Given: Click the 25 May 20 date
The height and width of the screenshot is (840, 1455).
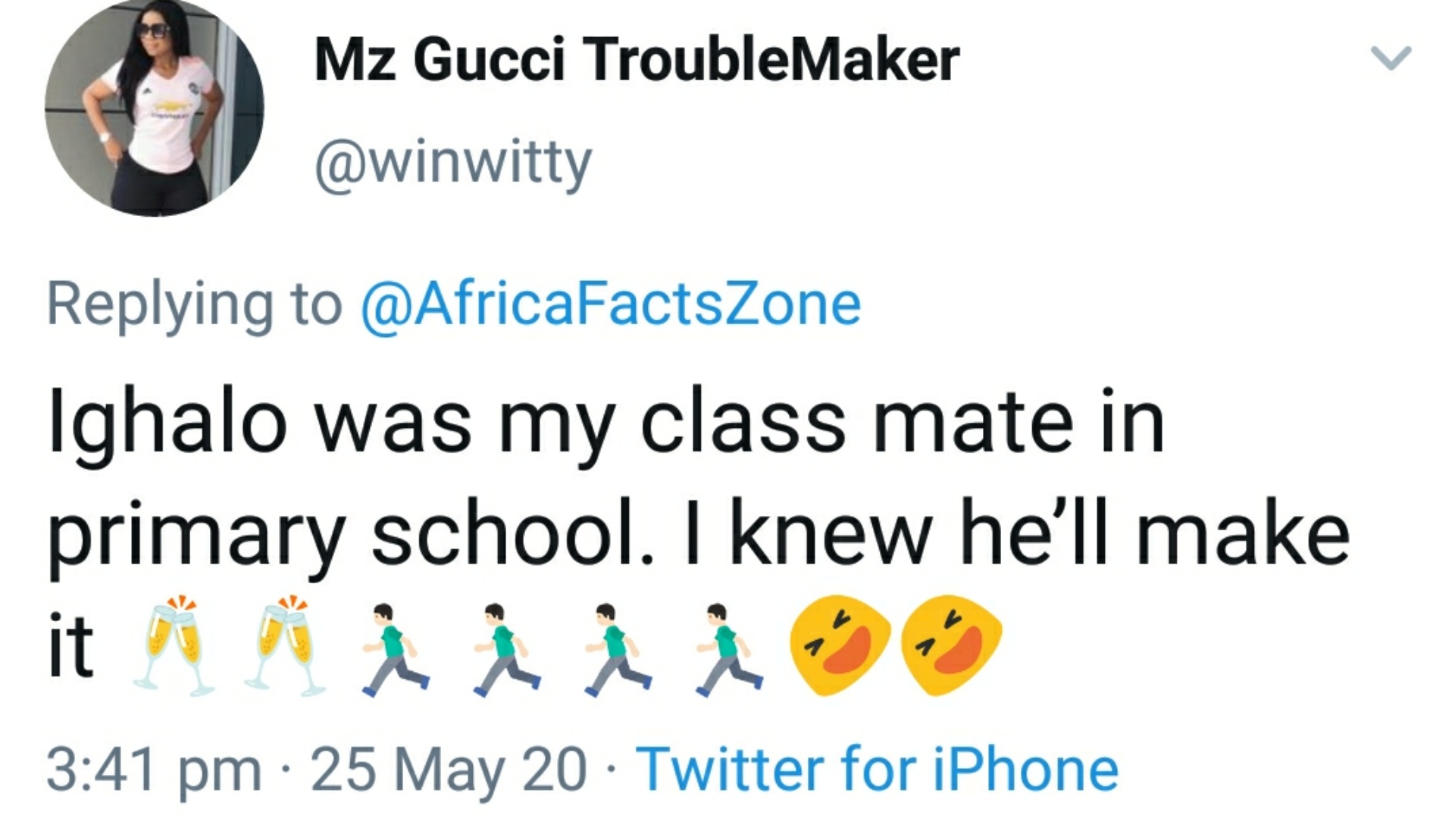Looking at the screenshot, I should pos(448,770).
